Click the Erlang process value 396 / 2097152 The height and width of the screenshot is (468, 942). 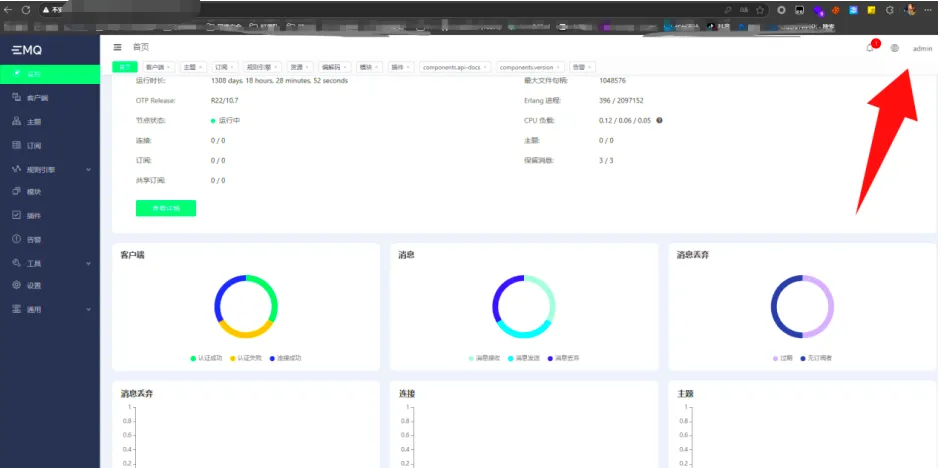(621, 100)
